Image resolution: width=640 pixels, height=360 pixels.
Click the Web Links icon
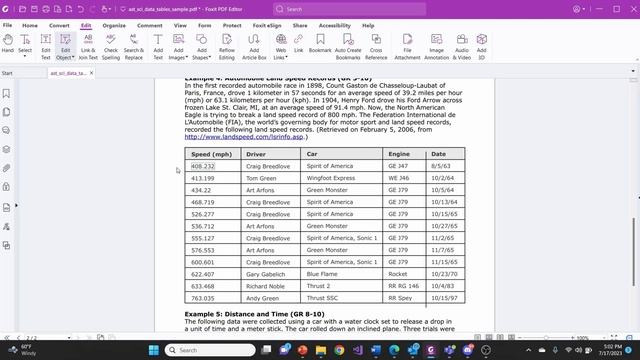pyautogui.click(x=281, y=40)
